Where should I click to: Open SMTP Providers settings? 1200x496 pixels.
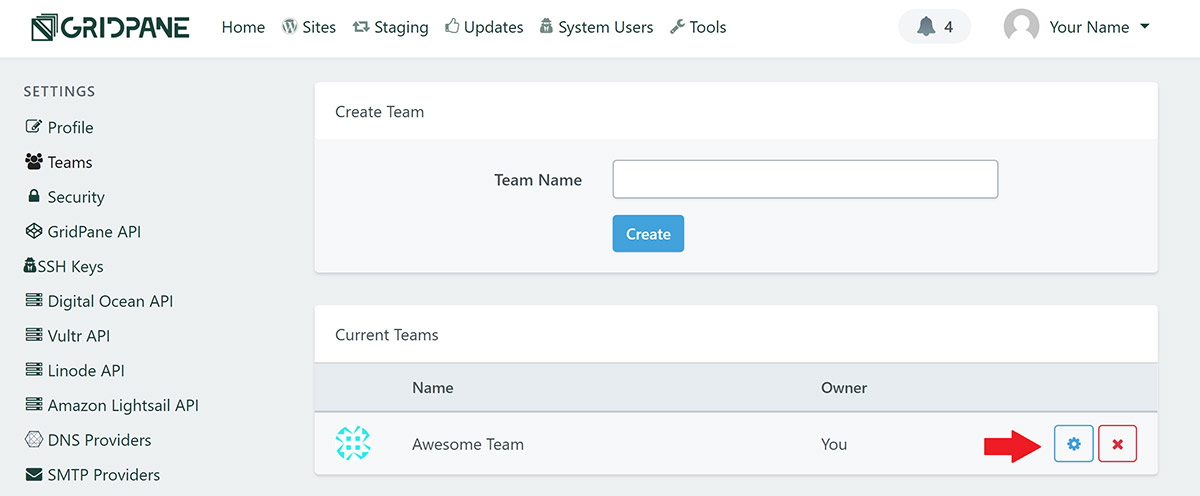[92, 475]
